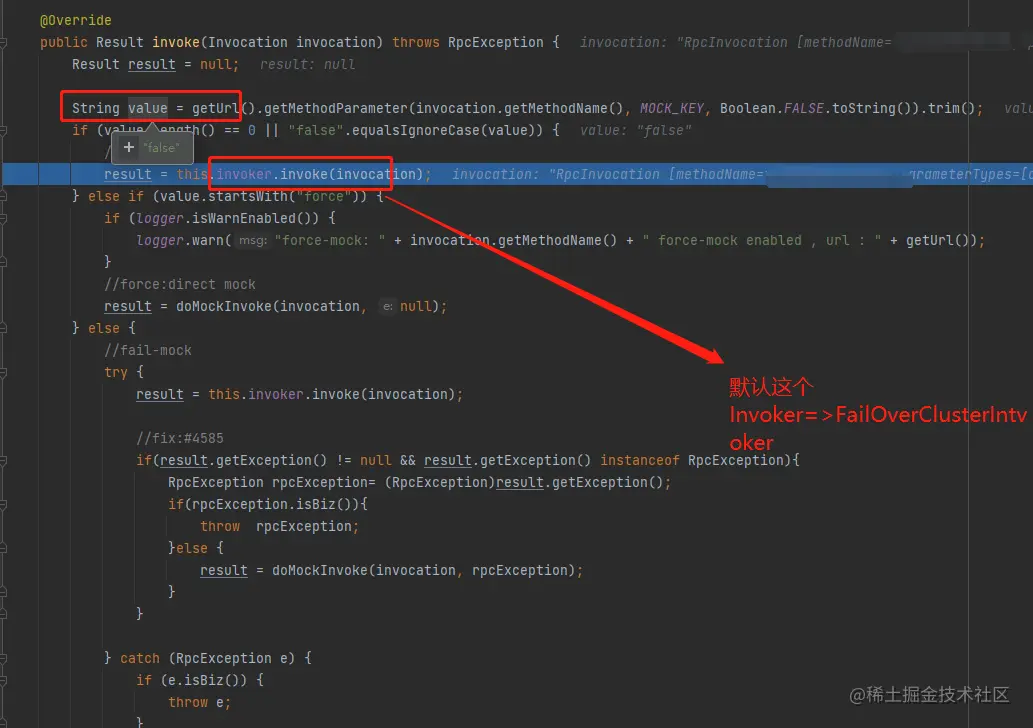
Task: Collapse the fold marker on the public Result invoke line
Action: click(x=3, y=43)
